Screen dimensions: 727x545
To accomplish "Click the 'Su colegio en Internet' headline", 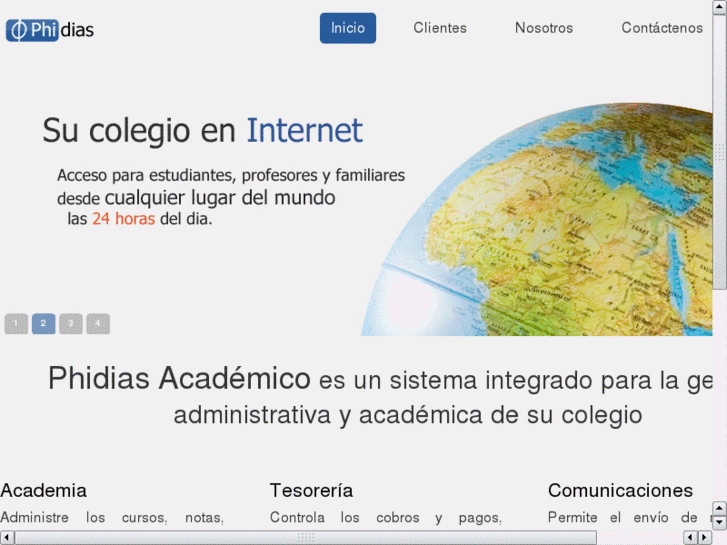I will pos(203,130).
